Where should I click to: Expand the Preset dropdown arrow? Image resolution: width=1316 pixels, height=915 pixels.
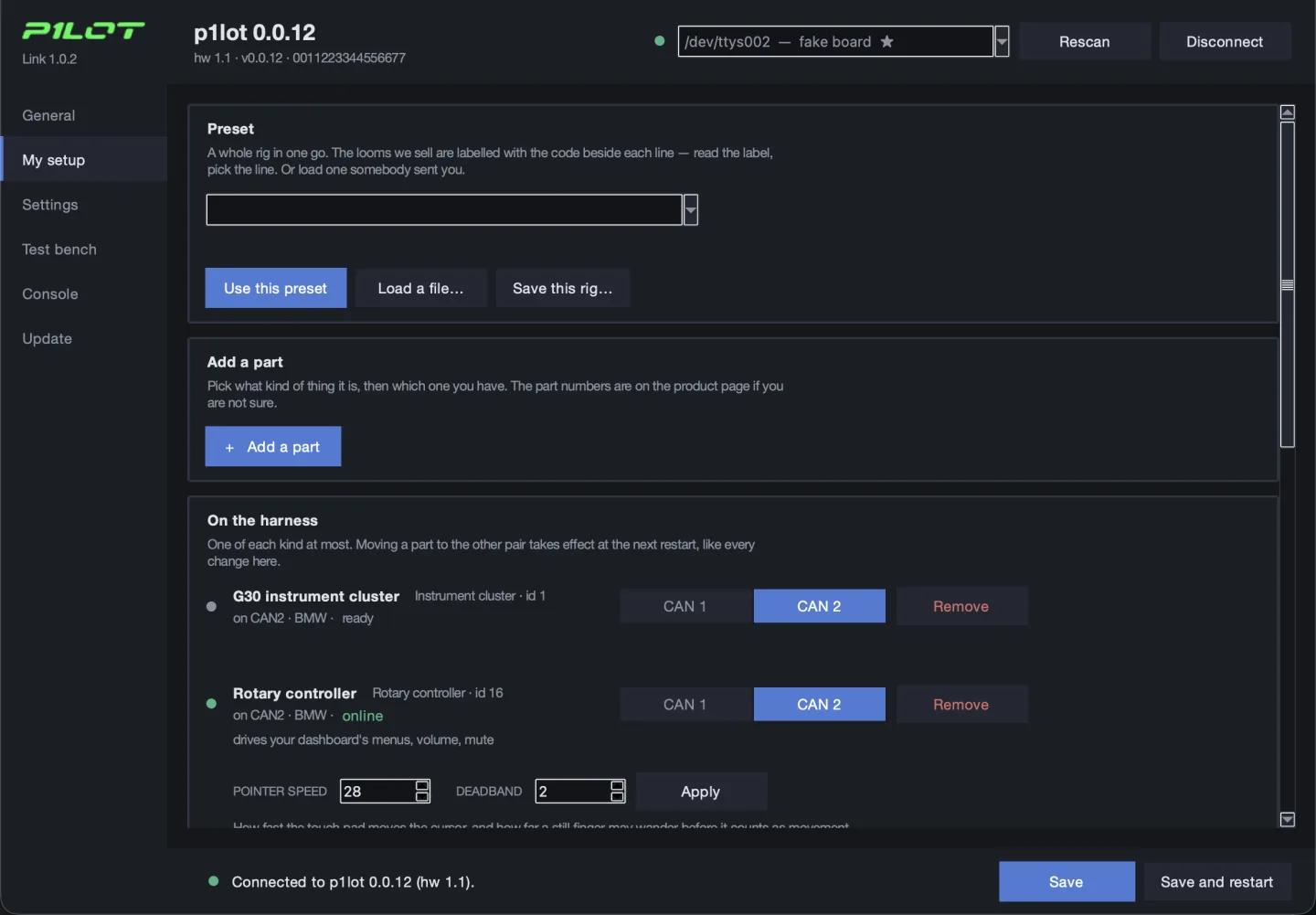click(691, 210)
